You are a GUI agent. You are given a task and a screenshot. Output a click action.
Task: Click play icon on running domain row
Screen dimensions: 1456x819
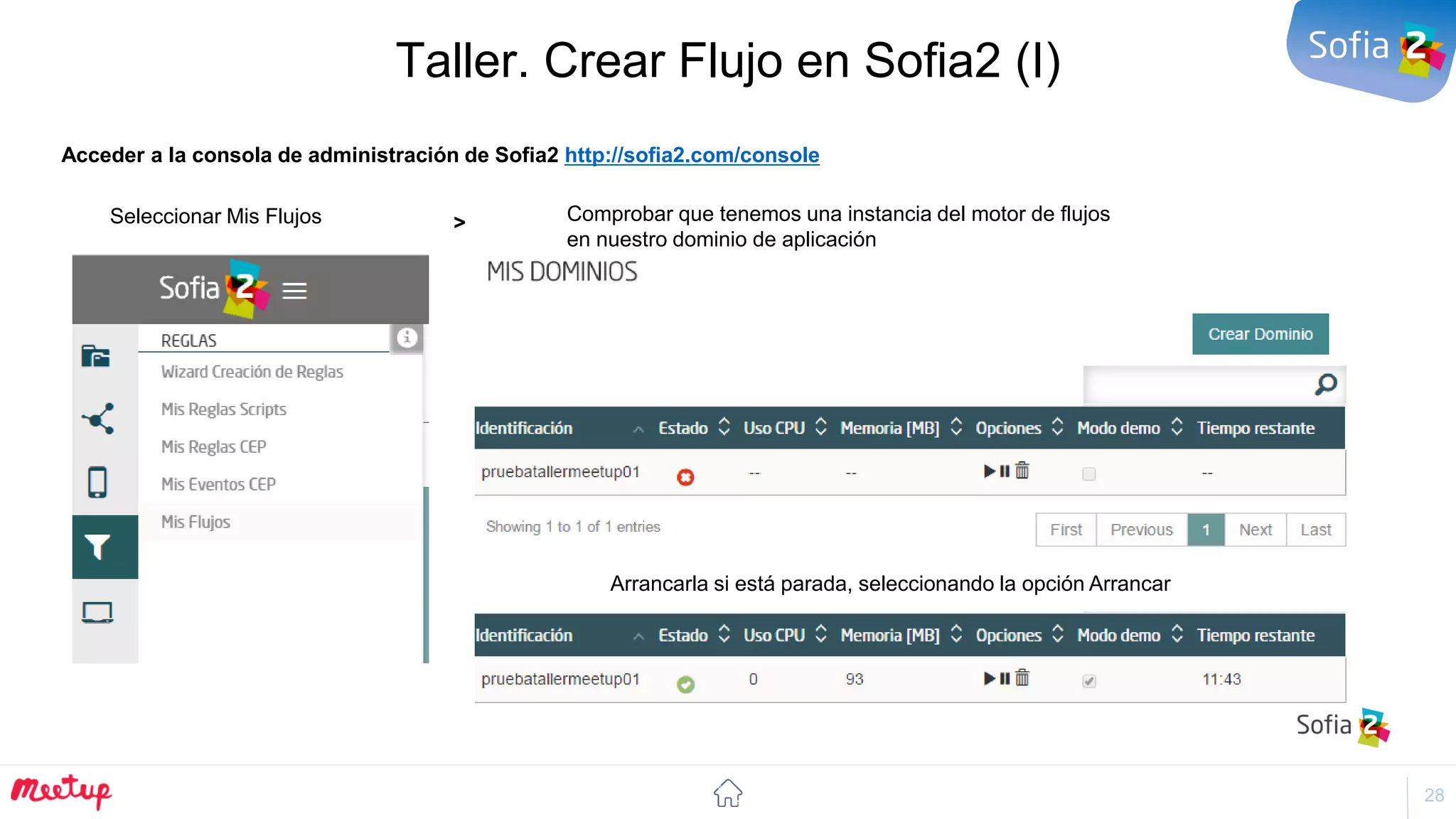tap(989, 678)
